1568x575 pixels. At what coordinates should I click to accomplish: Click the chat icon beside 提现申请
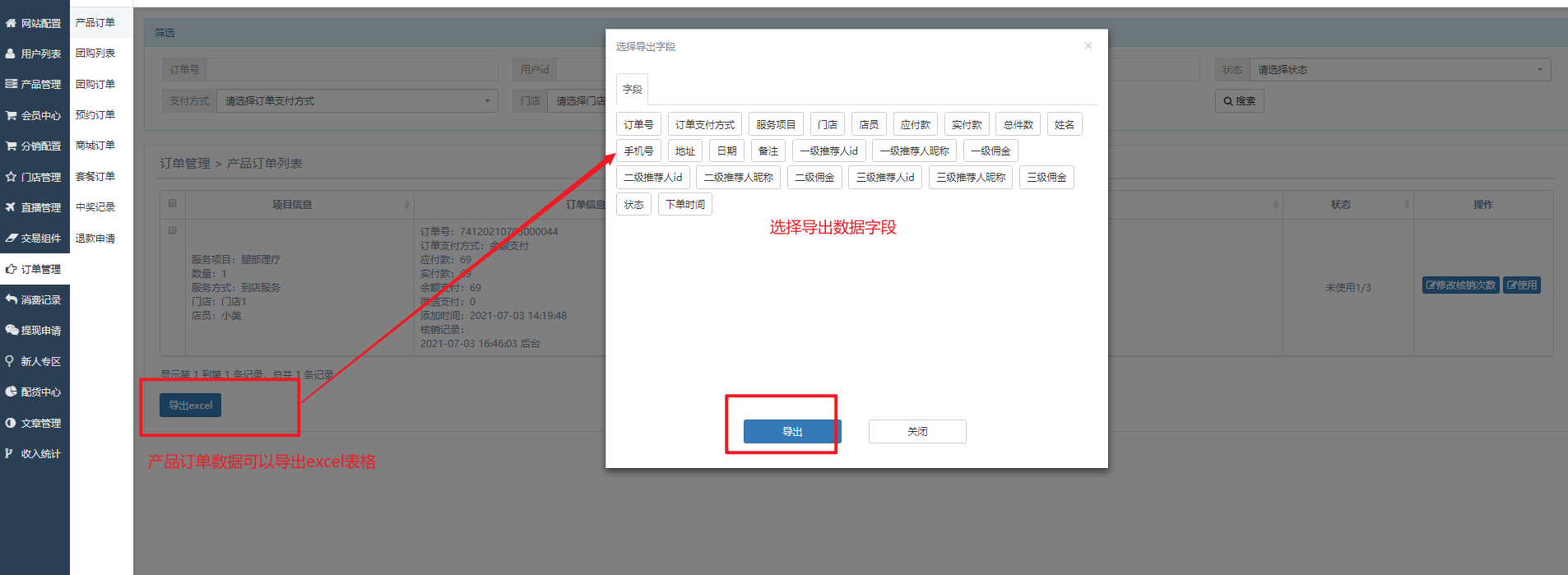[11, 330]
